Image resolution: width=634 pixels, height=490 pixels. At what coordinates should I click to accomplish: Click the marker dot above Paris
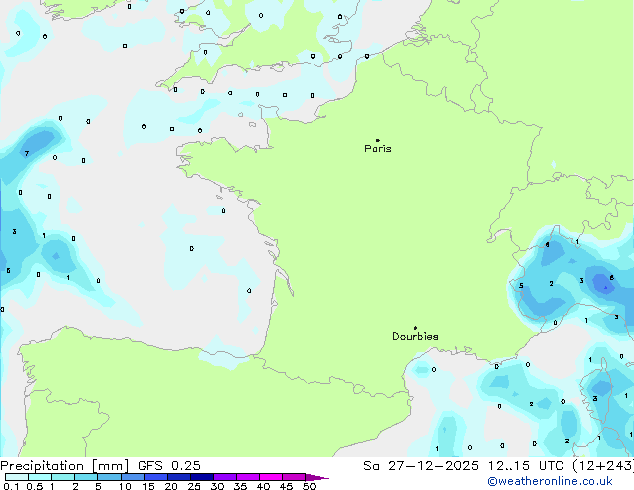click(378, 140)
